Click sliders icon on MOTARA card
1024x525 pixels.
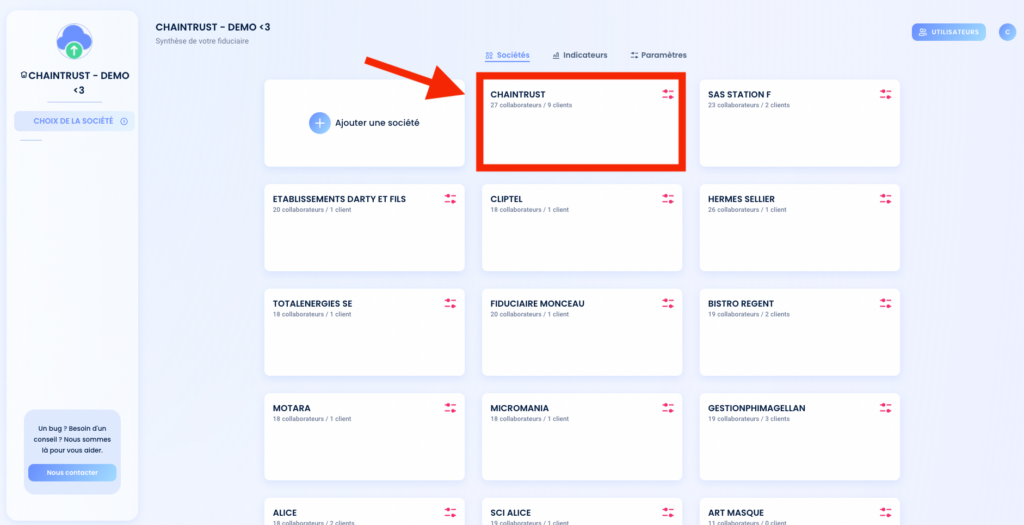[x=450, y=408]
